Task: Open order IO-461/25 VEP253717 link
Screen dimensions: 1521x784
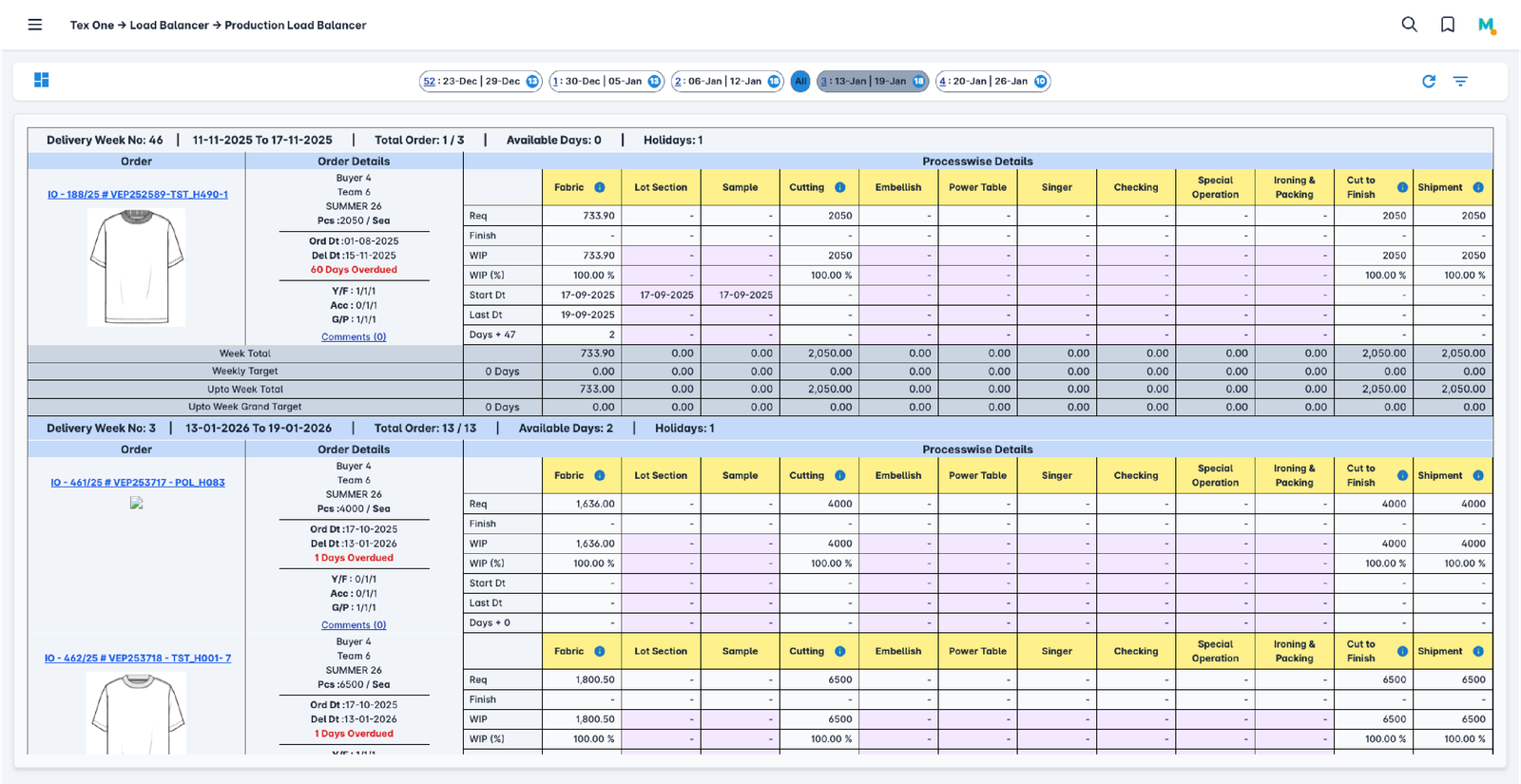Action: click(138, 483)
